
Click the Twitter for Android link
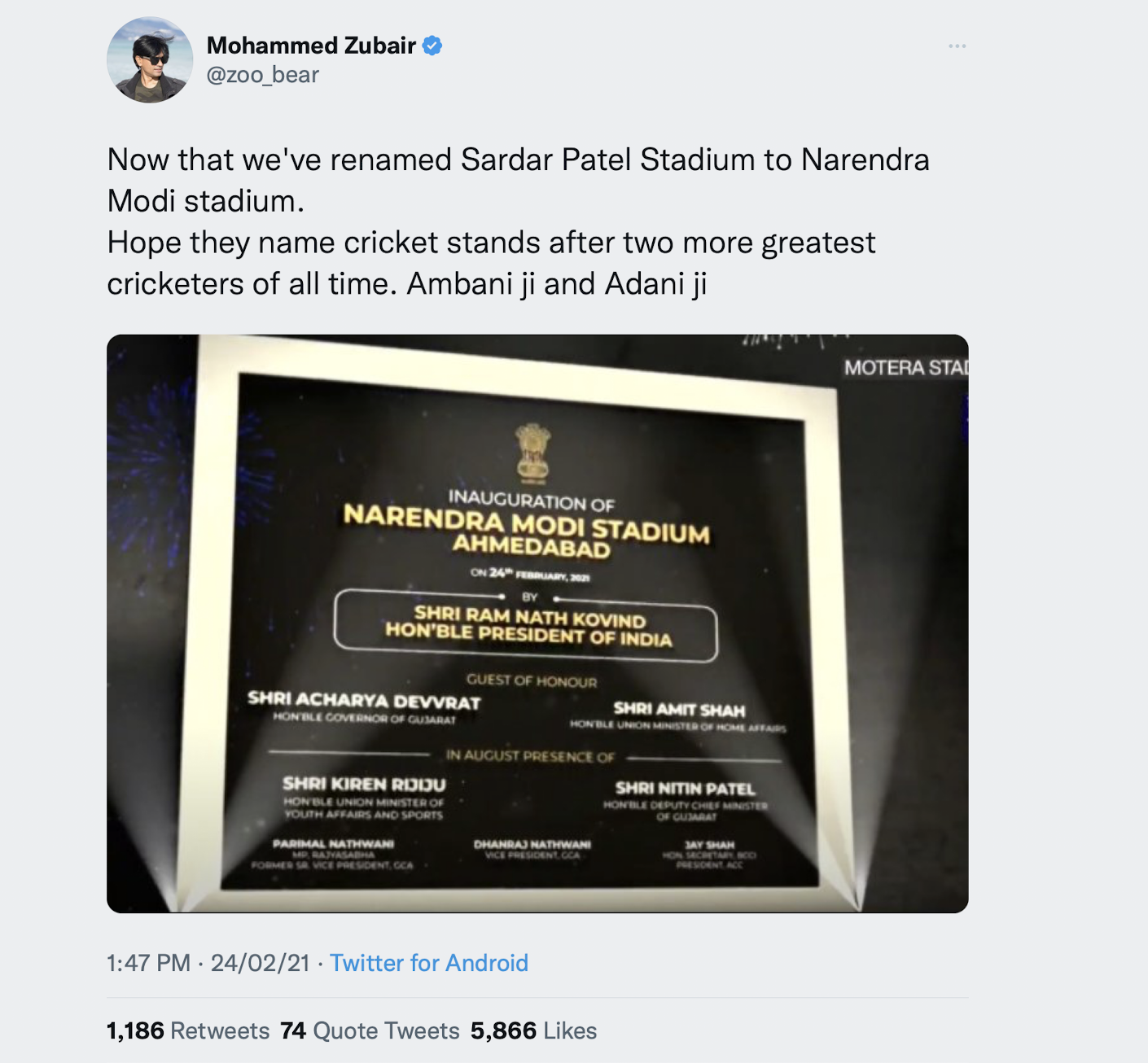[428, 963]
